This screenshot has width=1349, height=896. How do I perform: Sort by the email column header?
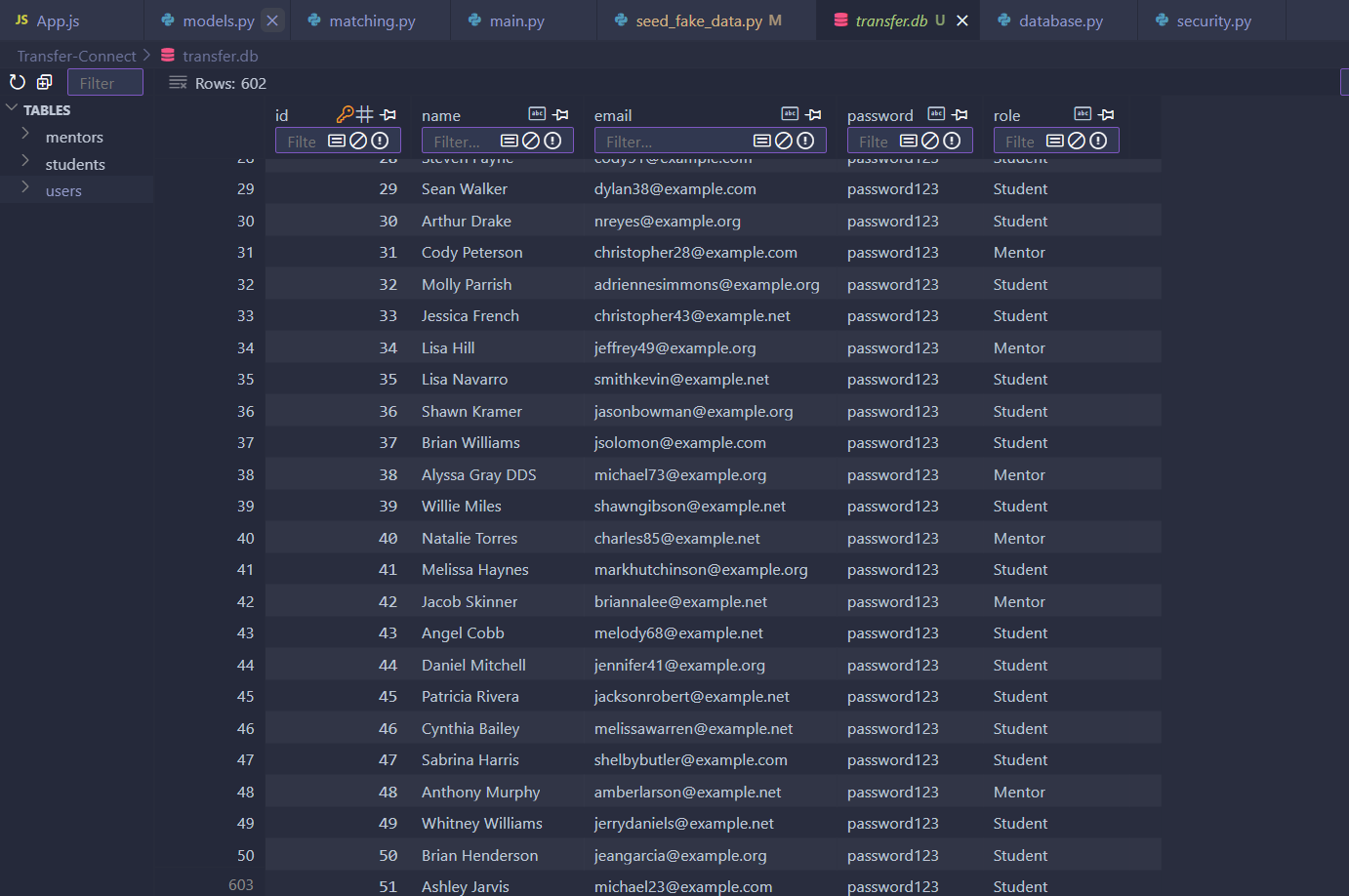[613, 115]
